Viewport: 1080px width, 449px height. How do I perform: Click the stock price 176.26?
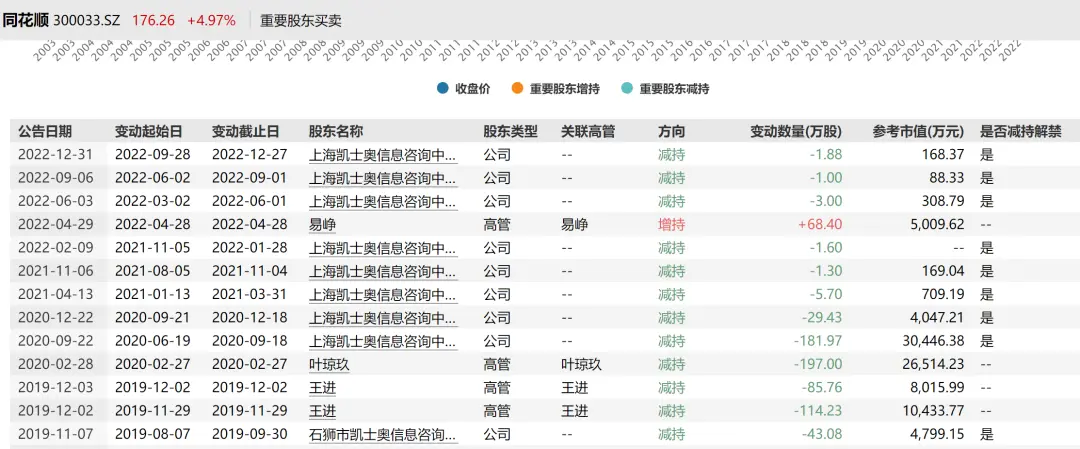click(154, 21)
